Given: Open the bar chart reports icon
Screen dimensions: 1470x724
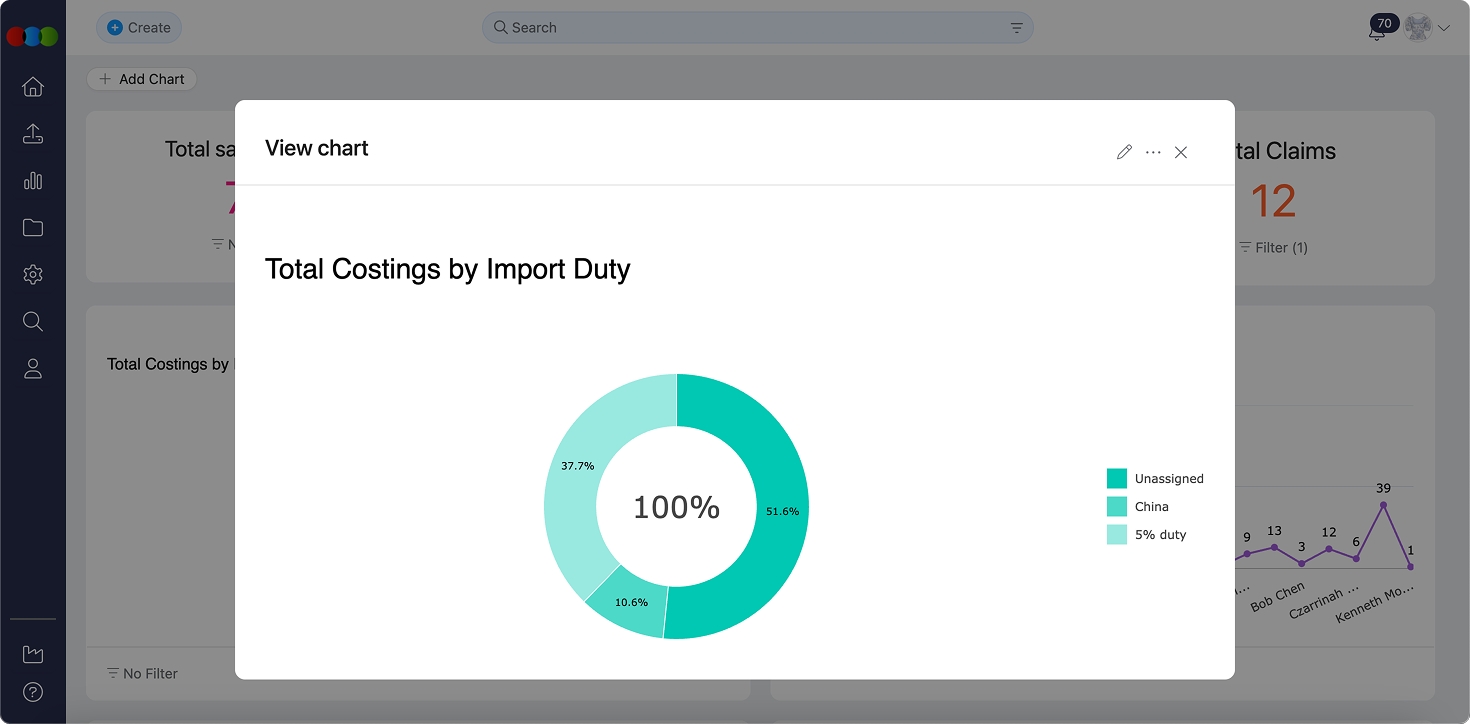Looking at the screenshot, I should pos(33,181).
